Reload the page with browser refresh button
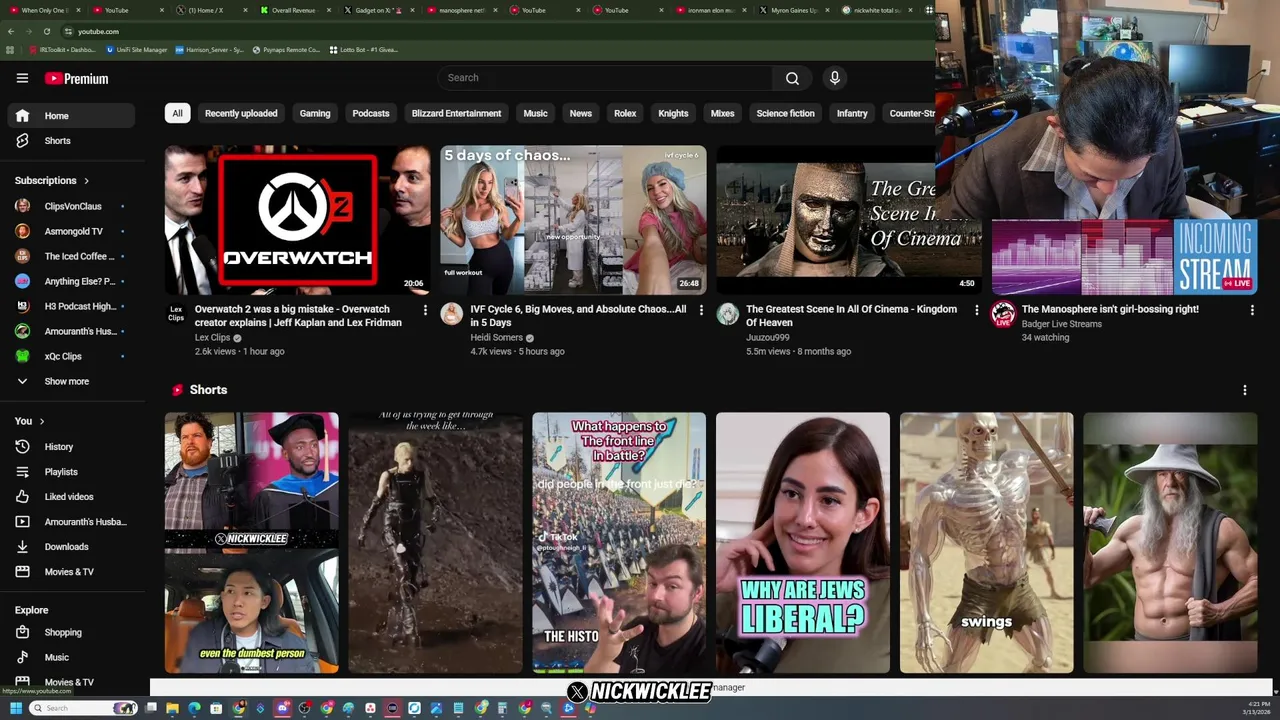The image size is (1280, 720). 46,31
